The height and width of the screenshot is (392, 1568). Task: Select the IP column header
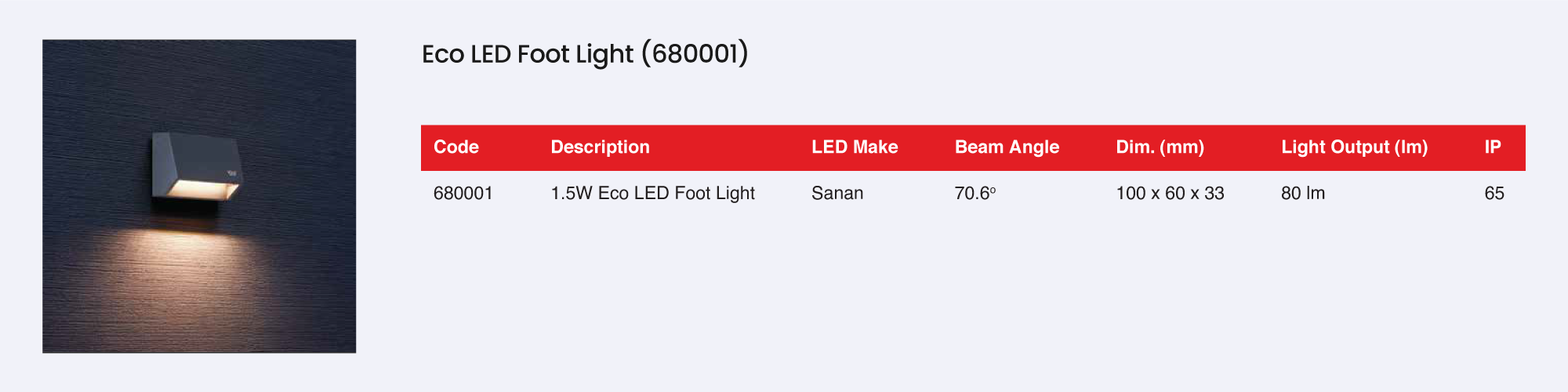click(x=1493, y=147)
